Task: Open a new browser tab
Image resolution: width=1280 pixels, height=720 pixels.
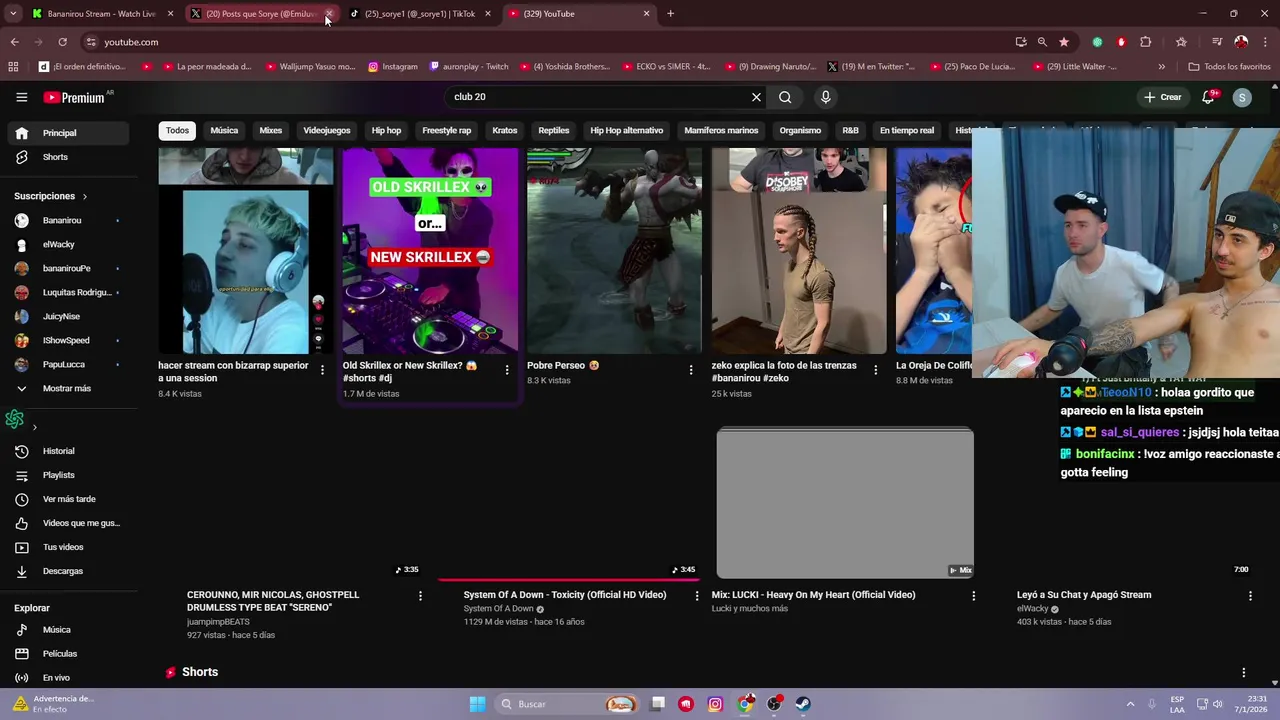Action: click(x=670, y=14)
